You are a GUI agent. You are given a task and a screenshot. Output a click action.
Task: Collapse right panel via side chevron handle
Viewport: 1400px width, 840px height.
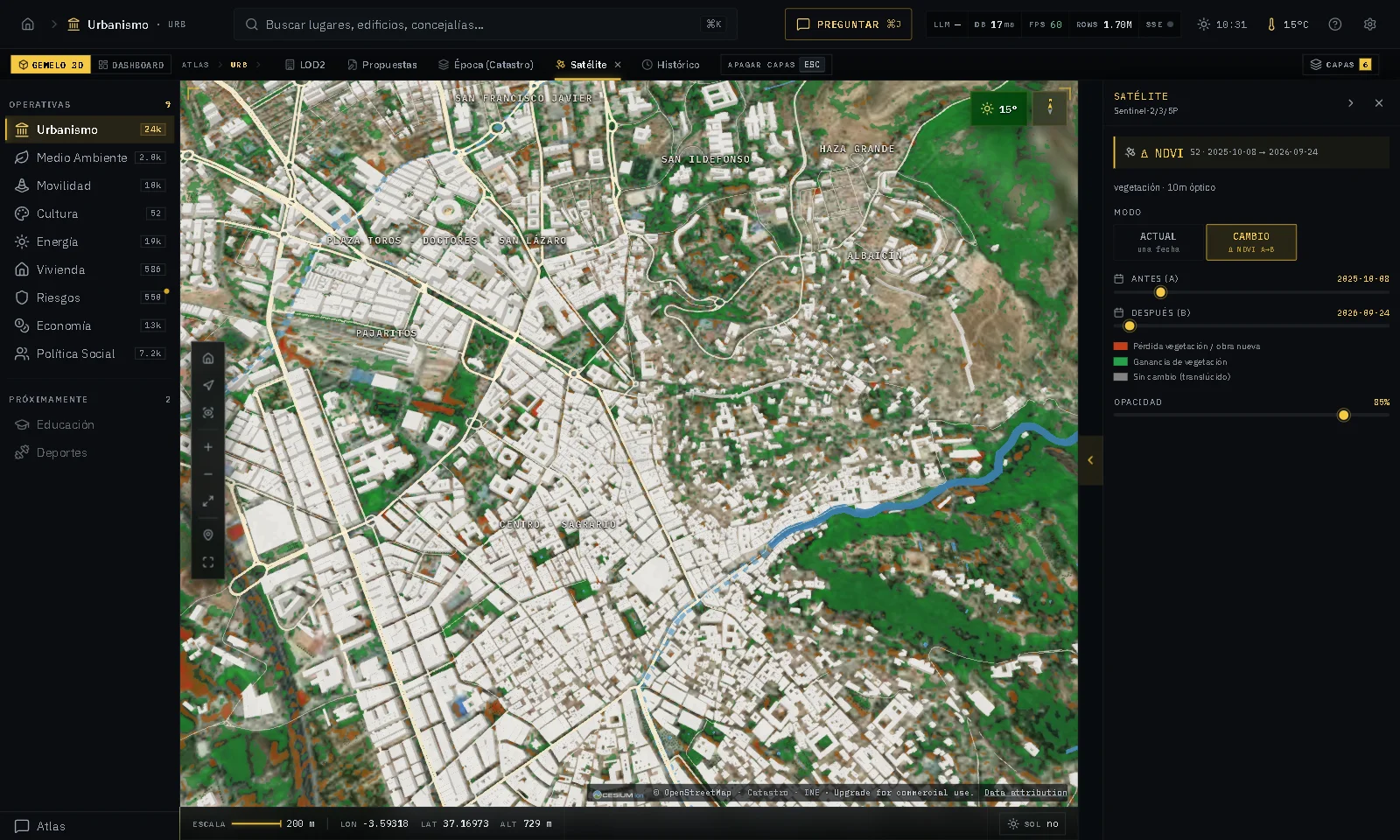pos(1090,460)
